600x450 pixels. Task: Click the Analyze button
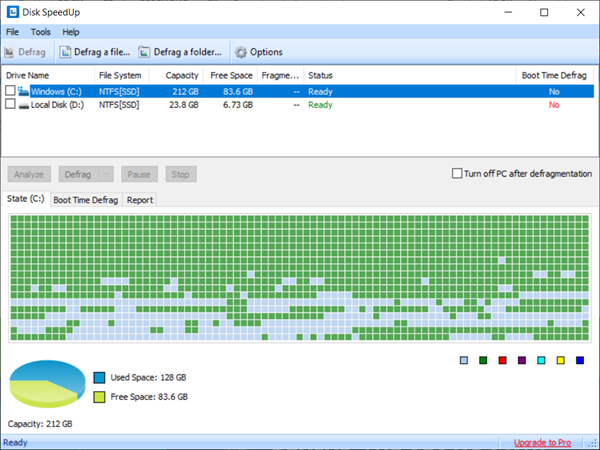click(29, 174)
